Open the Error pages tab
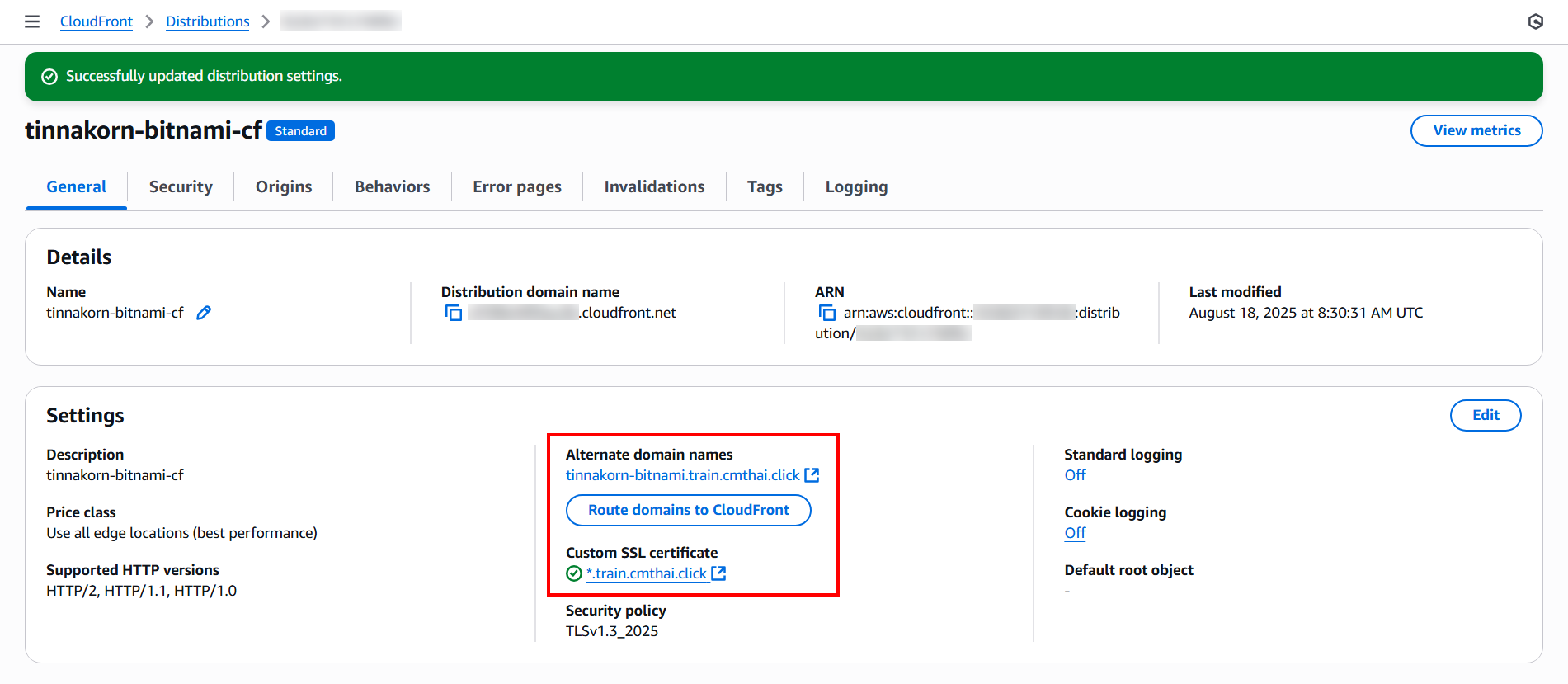1568x684 pixels. point(517,187)
